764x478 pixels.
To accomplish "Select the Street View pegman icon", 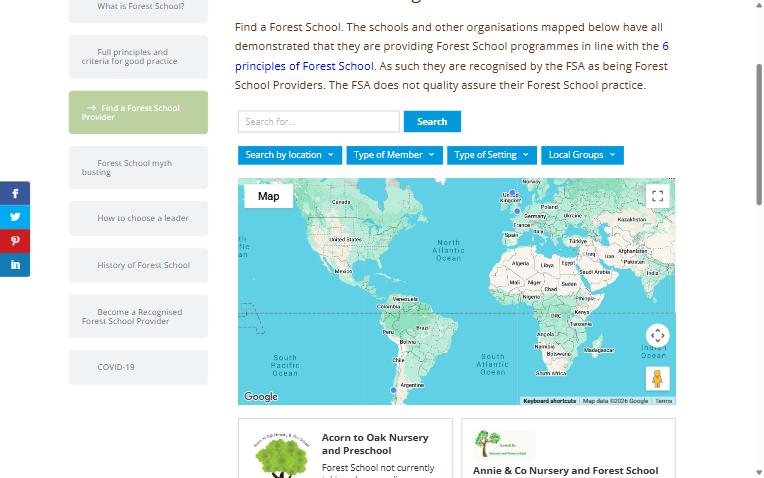I will coord(657,379).
